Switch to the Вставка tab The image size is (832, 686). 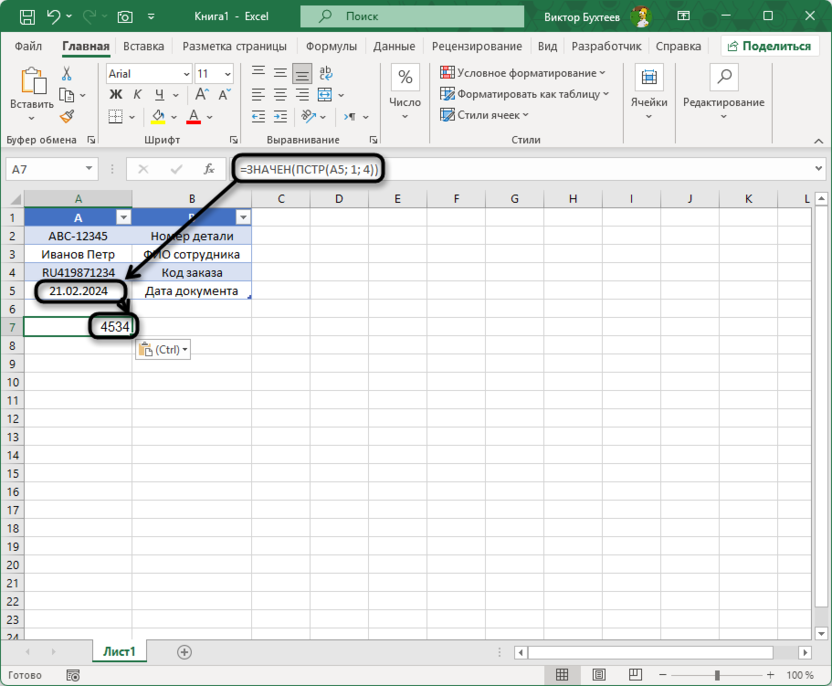(143, 46)
